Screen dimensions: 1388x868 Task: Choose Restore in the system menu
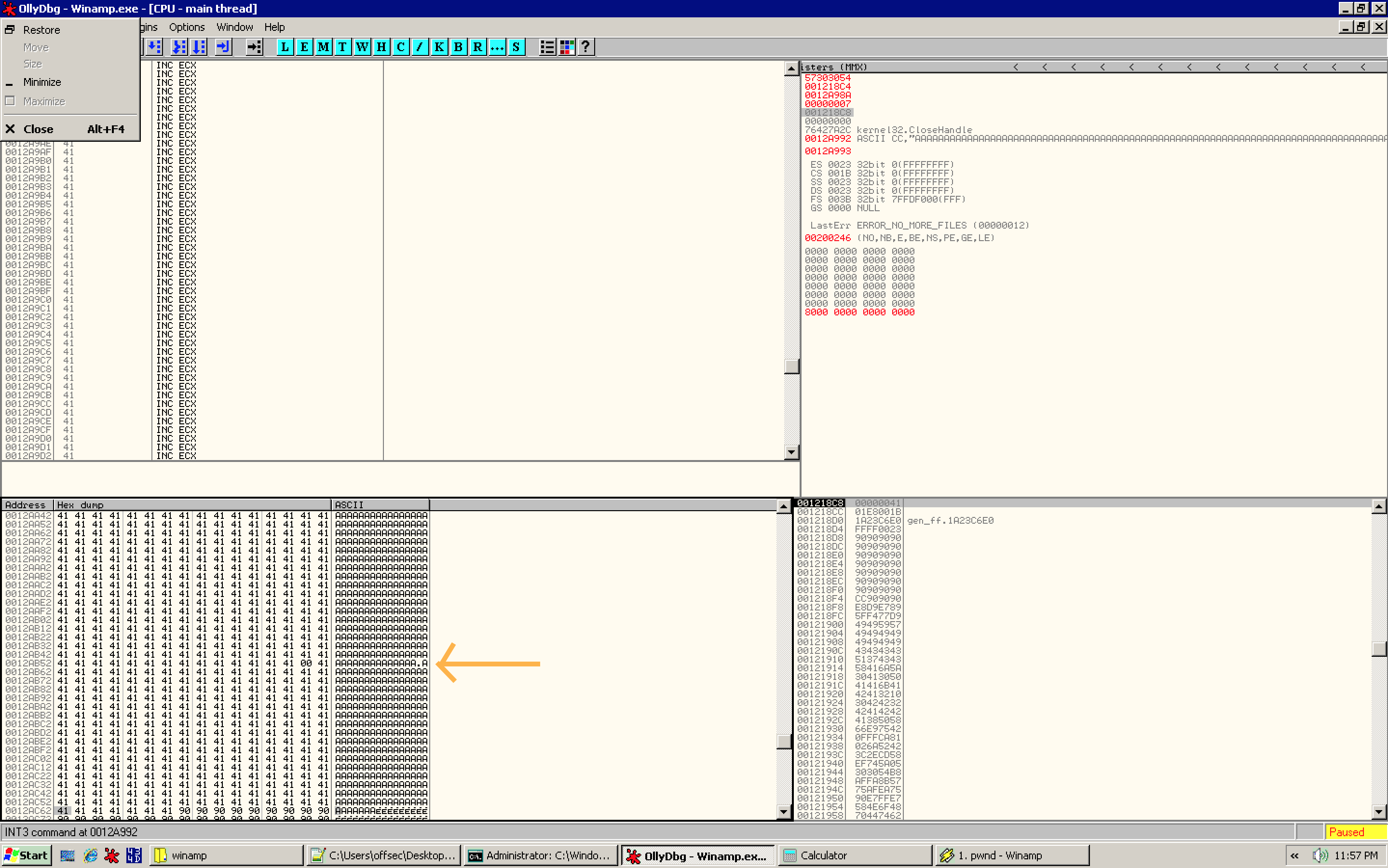[70, 30]
